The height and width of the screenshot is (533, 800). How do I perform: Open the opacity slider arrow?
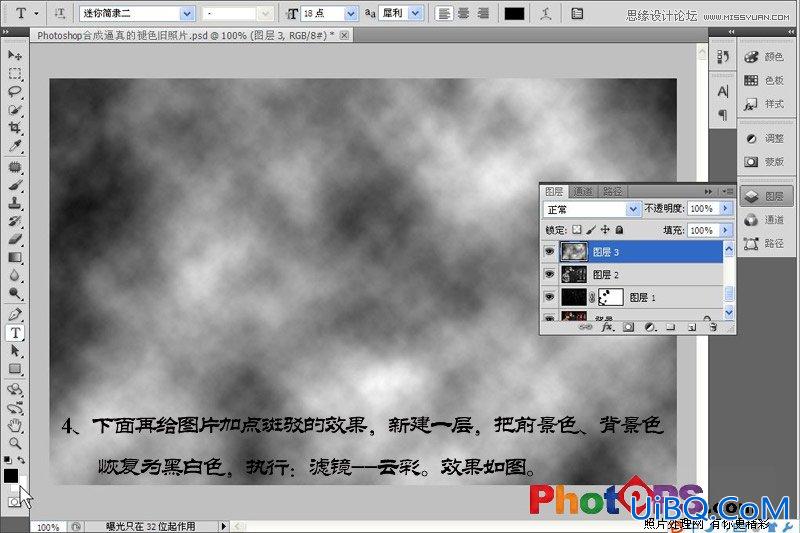[726, 209]
